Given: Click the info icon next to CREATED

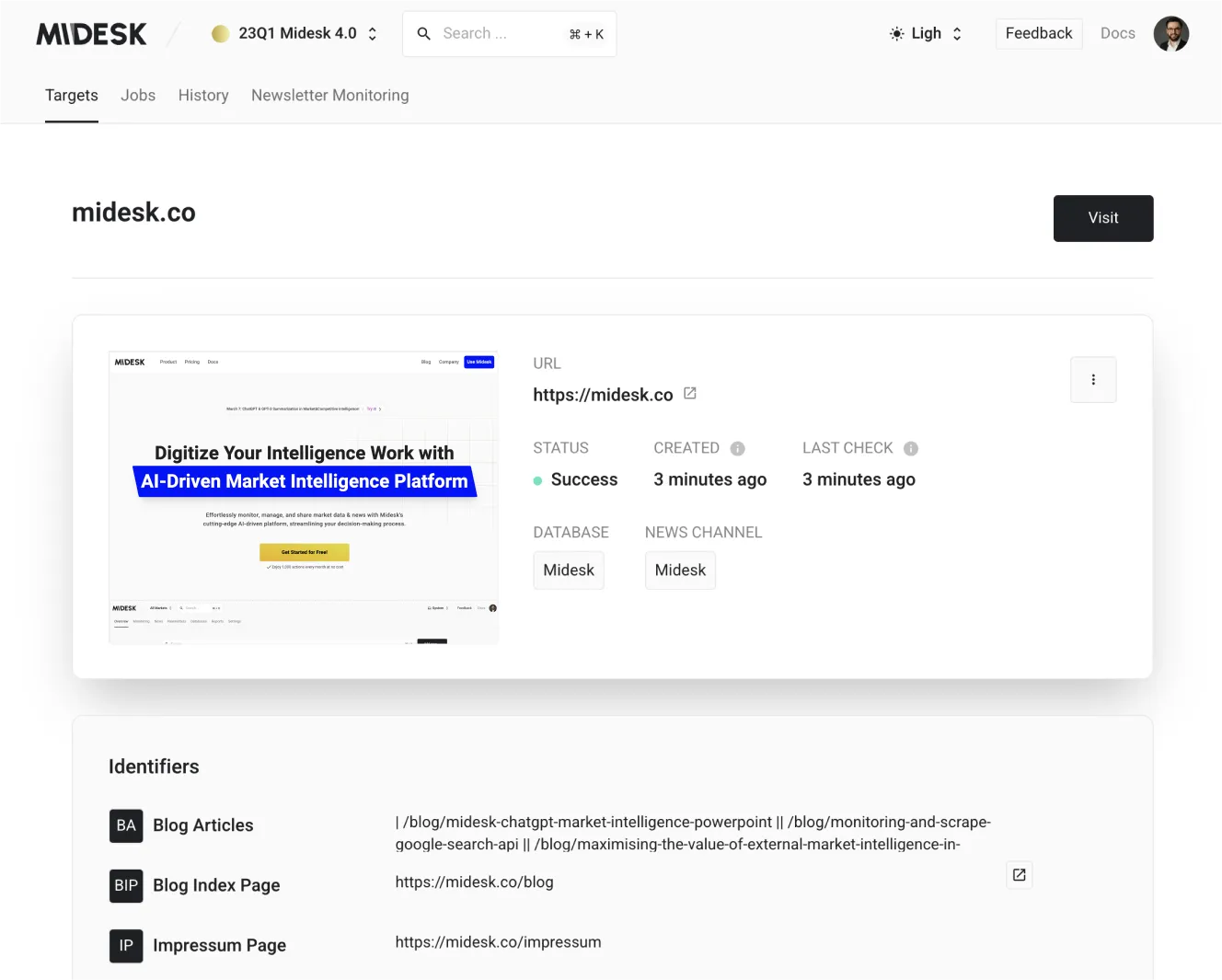Looking at the screenshot, I should coord(737,448).
